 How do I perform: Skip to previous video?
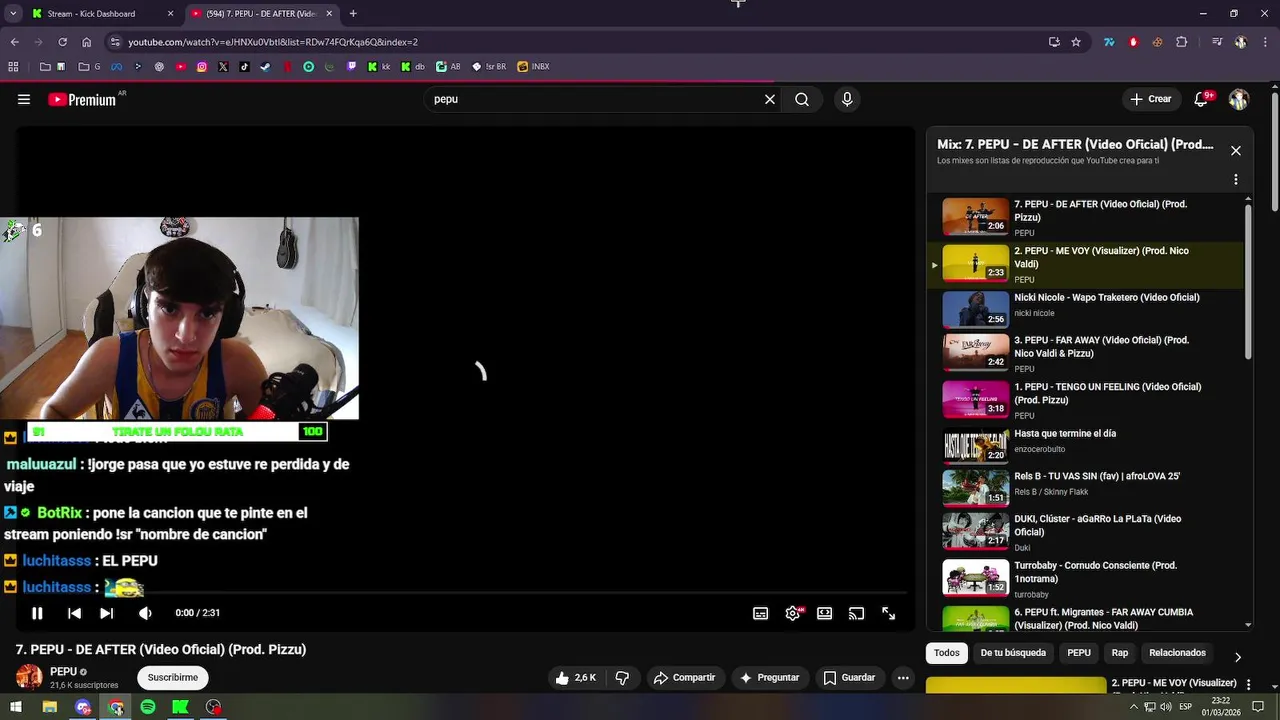74,613
